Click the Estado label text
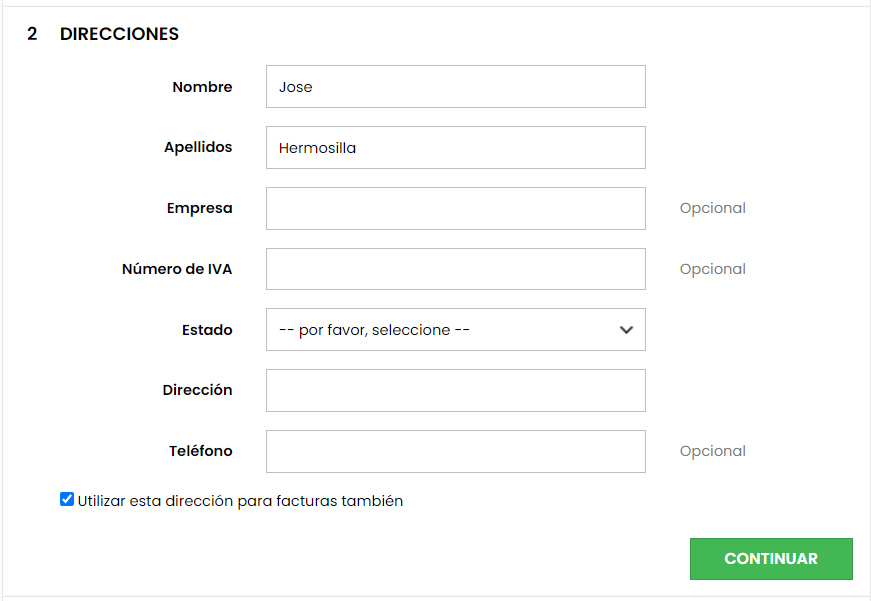 [x=207, y=330]
